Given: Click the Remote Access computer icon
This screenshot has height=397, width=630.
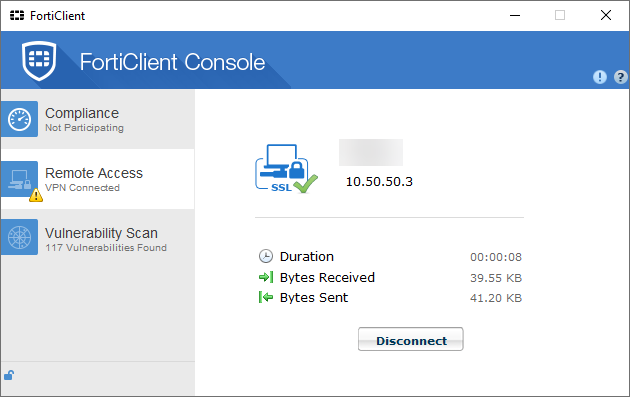Looking at the screenshot, I should 19,179.
